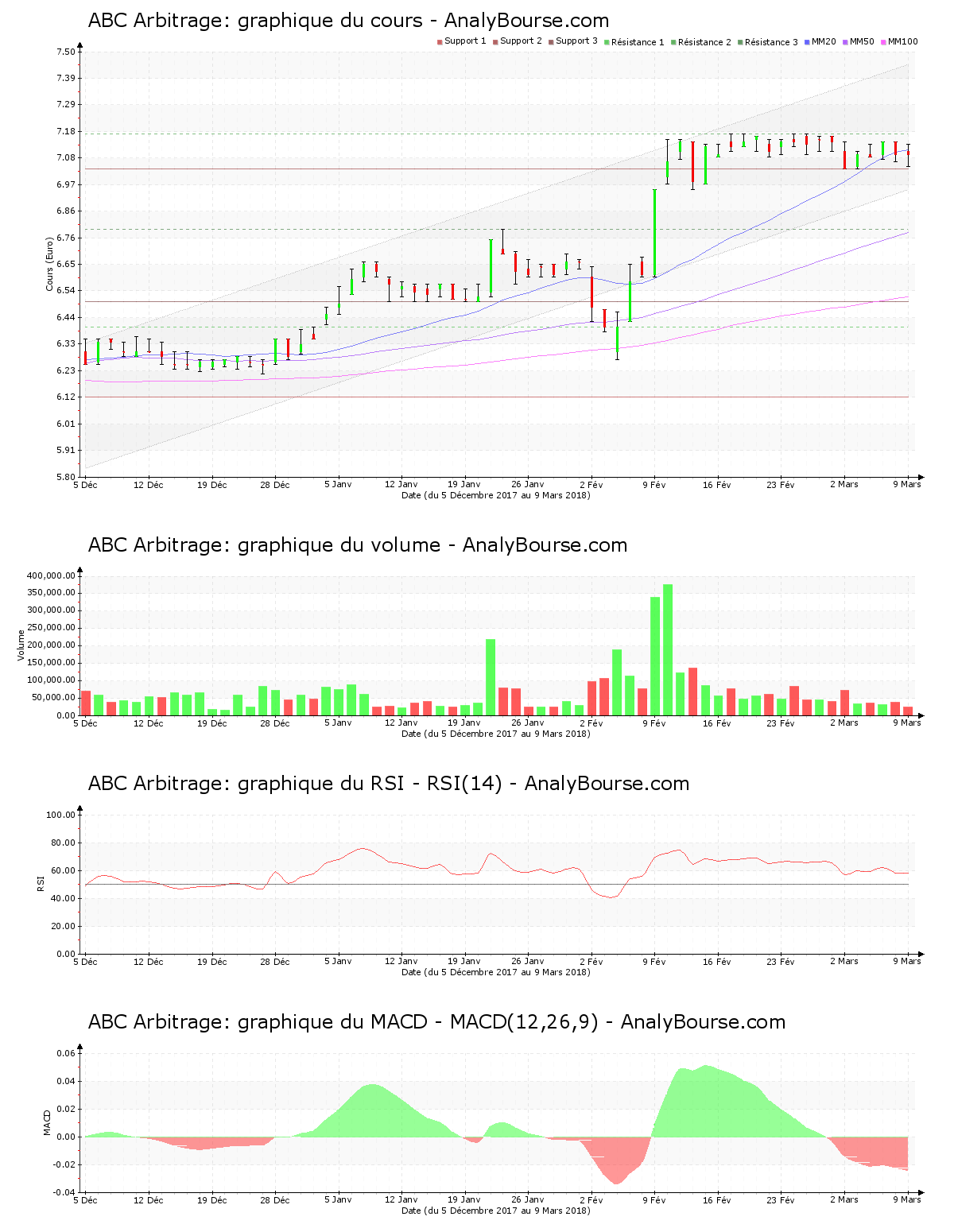Click the 200,000.00 volume axis value

[52, 645]
